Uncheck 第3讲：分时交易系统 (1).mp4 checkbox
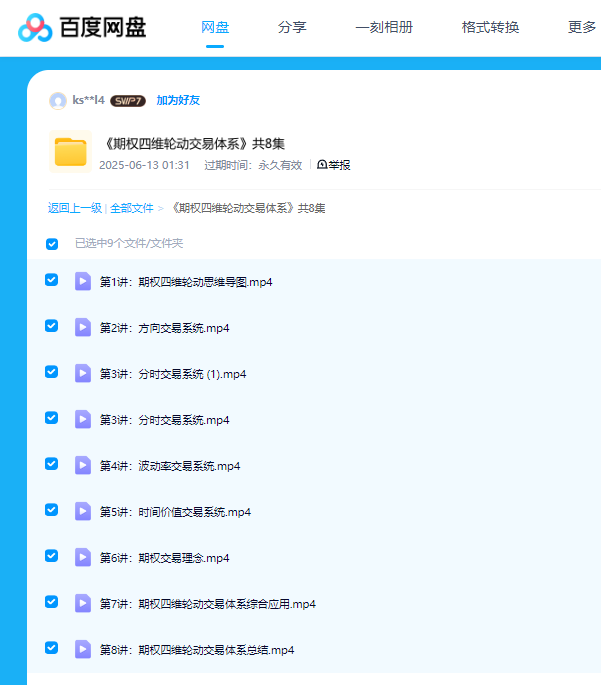Screen dimensions: 601x685 [52, 372]
